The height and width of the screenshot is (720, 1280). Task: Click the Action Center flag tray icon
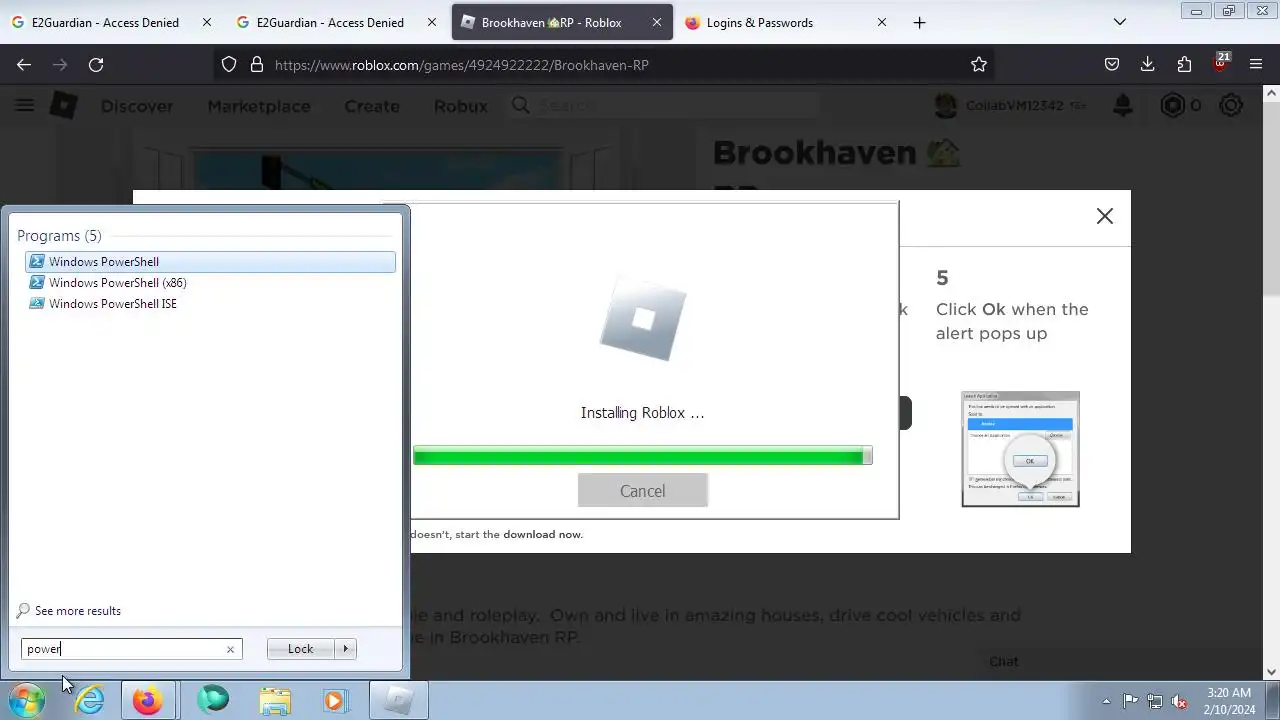1130,701
